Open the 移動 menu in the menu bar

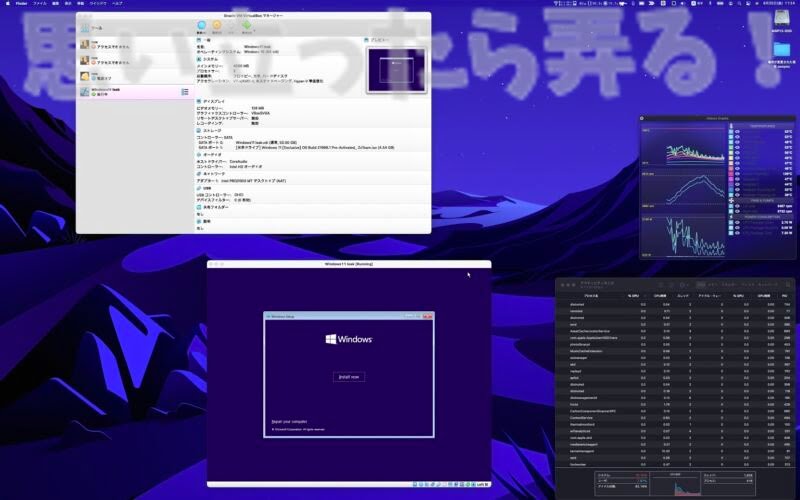pos(81,3)
